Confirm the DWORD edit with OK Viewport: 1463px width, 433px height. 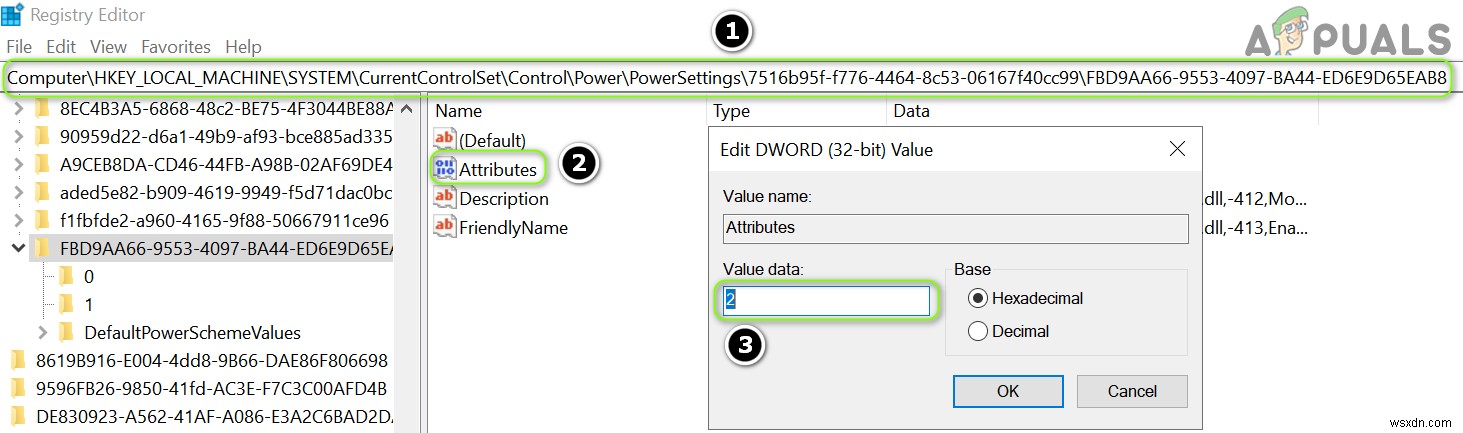coord(1008,391)
